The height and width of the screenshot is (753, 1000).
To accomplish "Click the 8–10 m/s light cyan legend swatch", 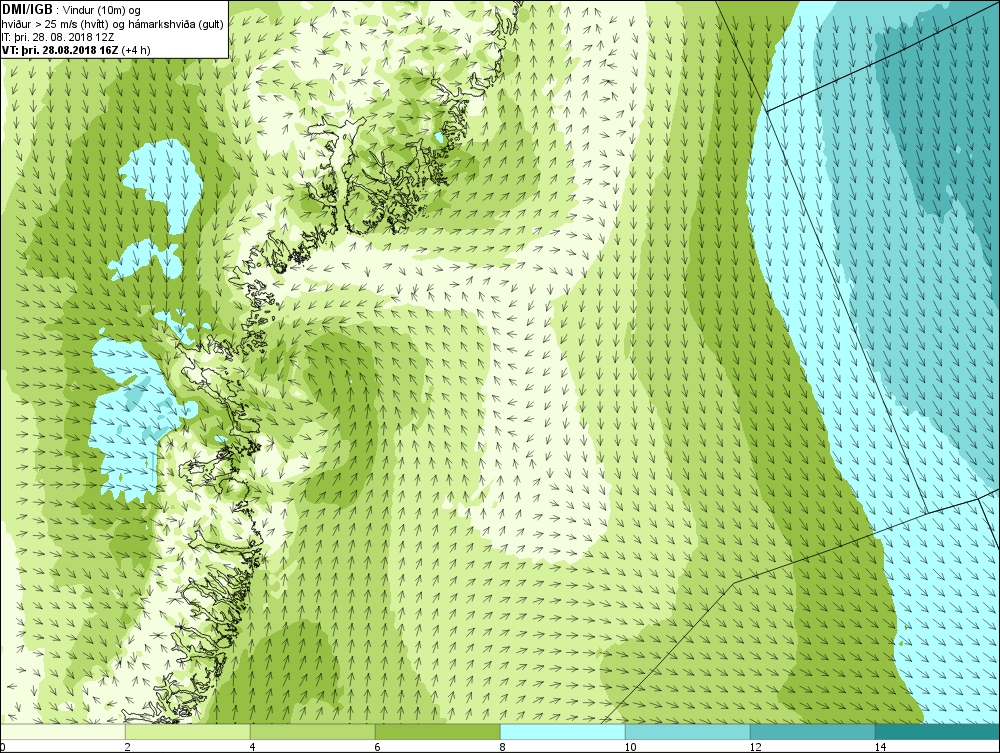I will 562,731.
